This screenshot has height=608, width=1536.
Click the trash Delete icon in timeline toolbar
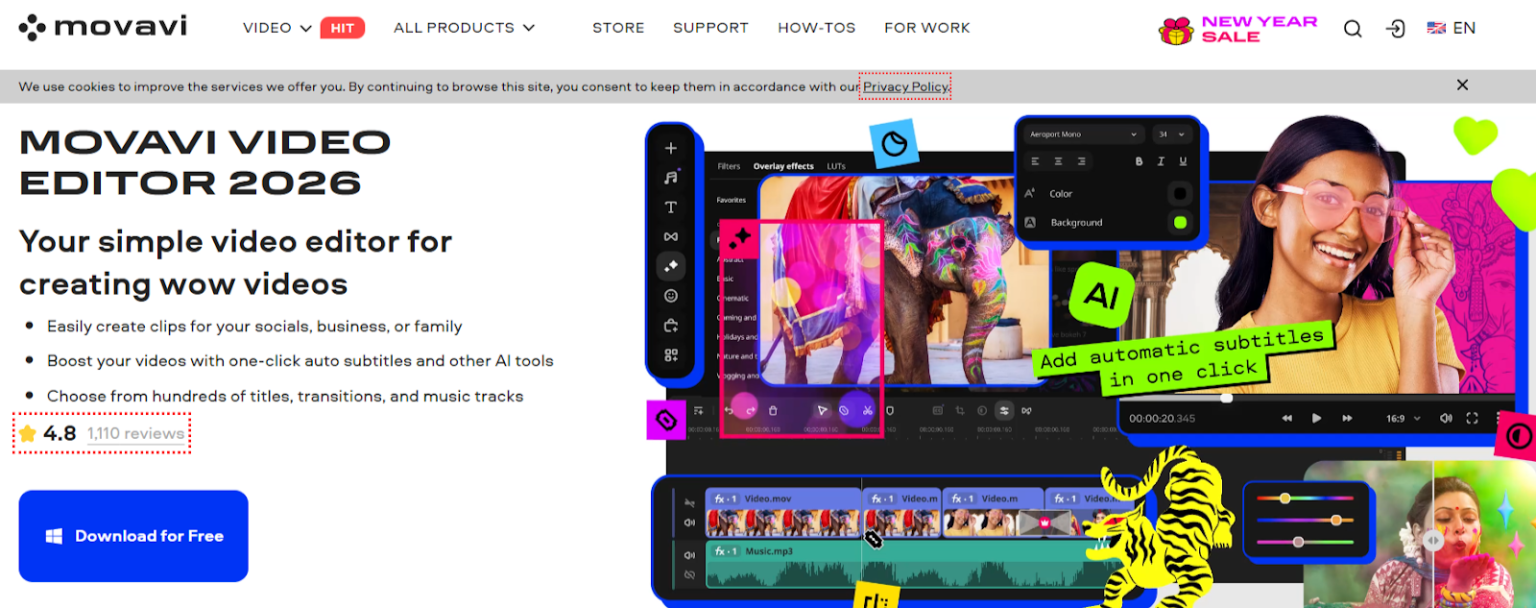tap(773, 410)
